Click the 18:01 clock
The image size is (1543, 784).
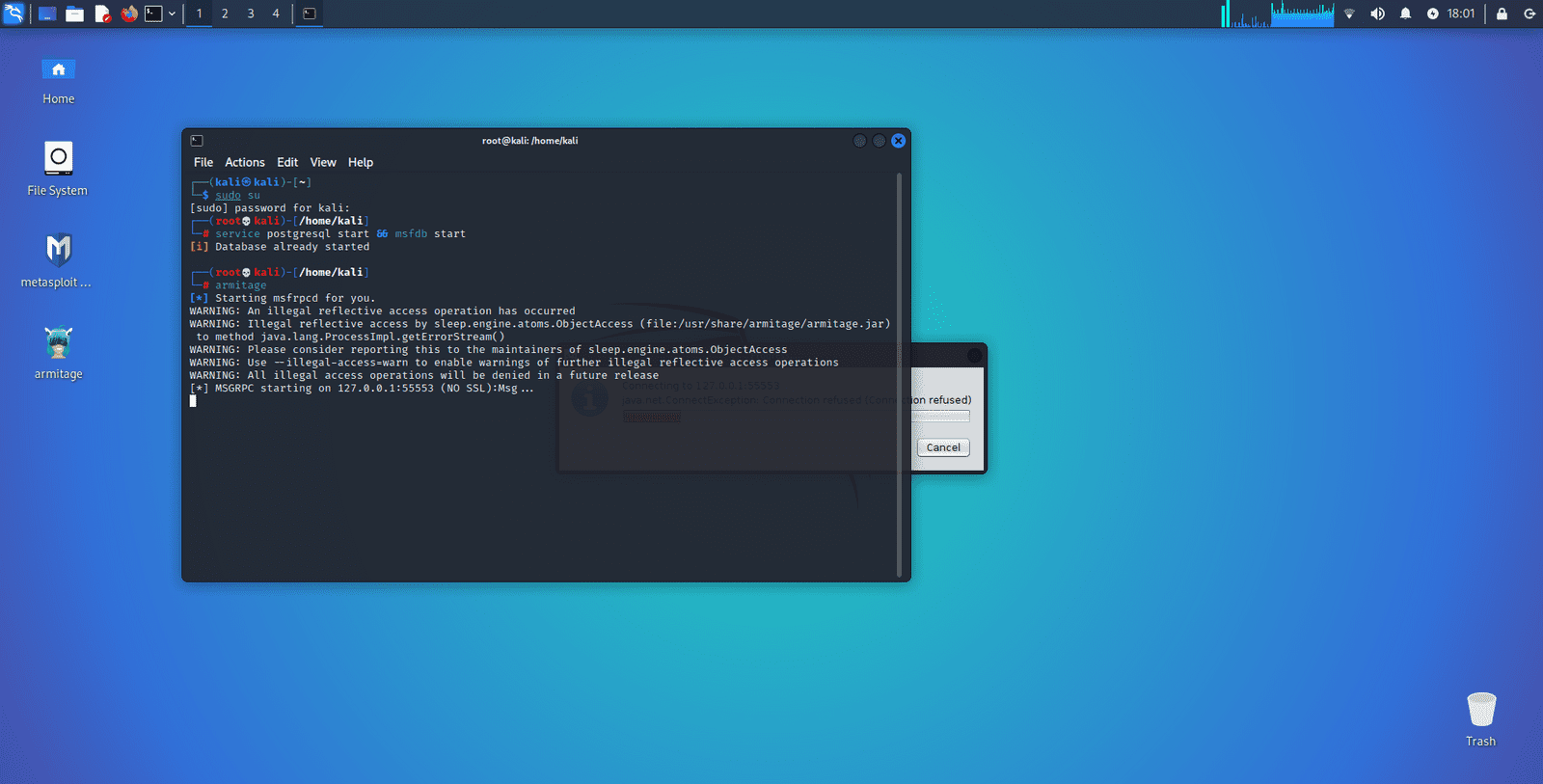pos(1461,14)
